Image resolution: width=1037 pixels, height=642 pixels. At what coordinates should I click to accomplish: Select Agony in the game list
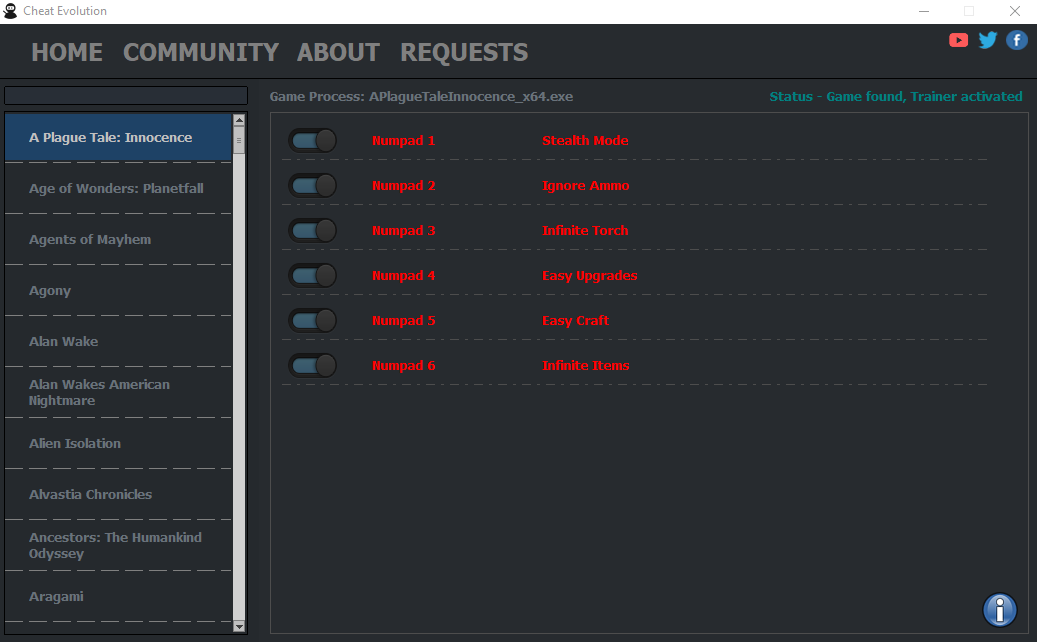tap(118, 290)
